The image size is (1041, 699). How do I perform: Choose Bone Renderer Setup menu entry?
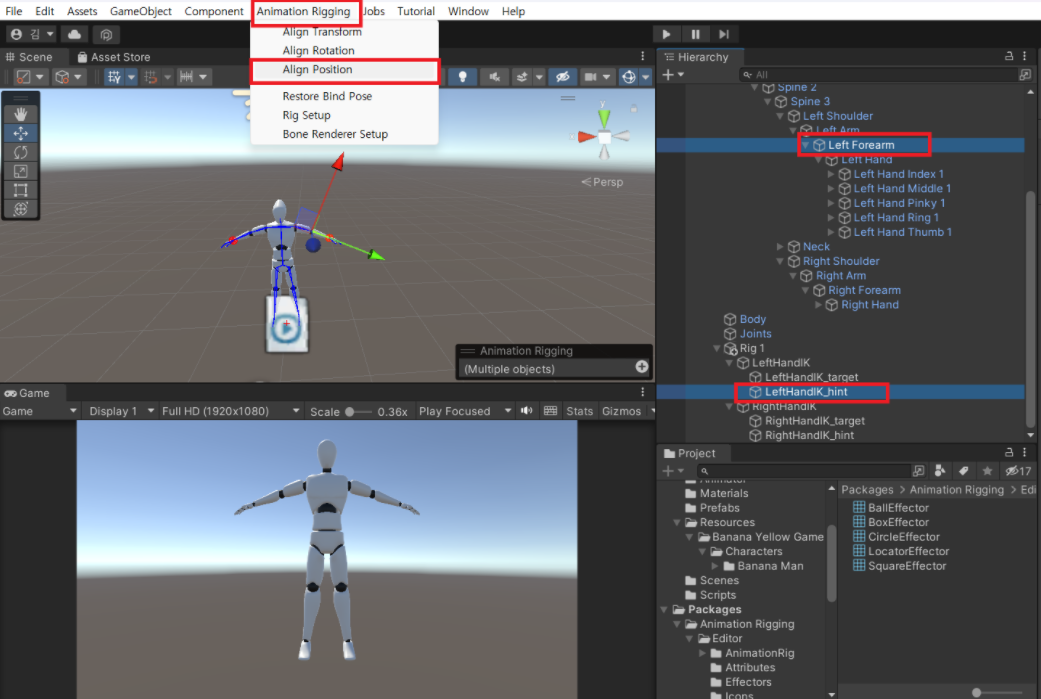click(x=335, y=134)
